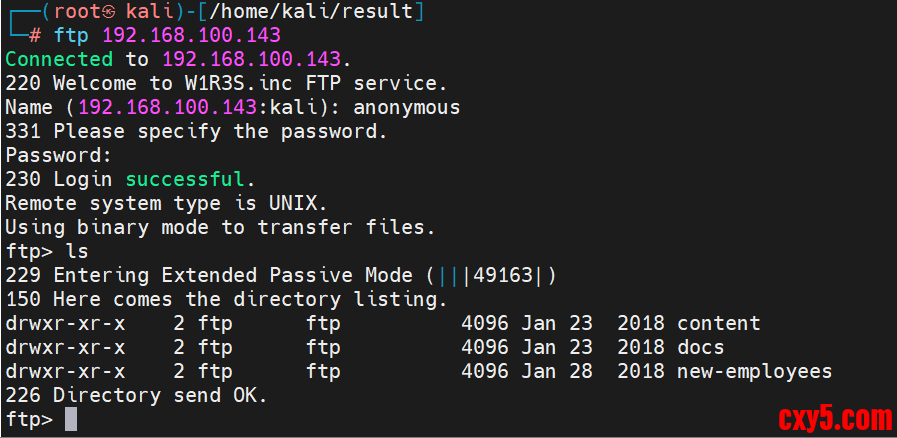Click the 'content' directory name
The height and width of the screenshot is (438, 897).
[x=718, y=323]
